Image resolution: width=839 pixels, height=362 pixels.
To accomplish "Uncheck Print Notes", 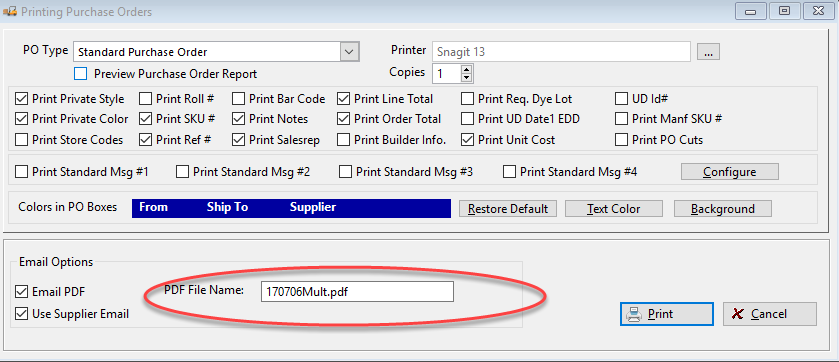I will [239, 119].
